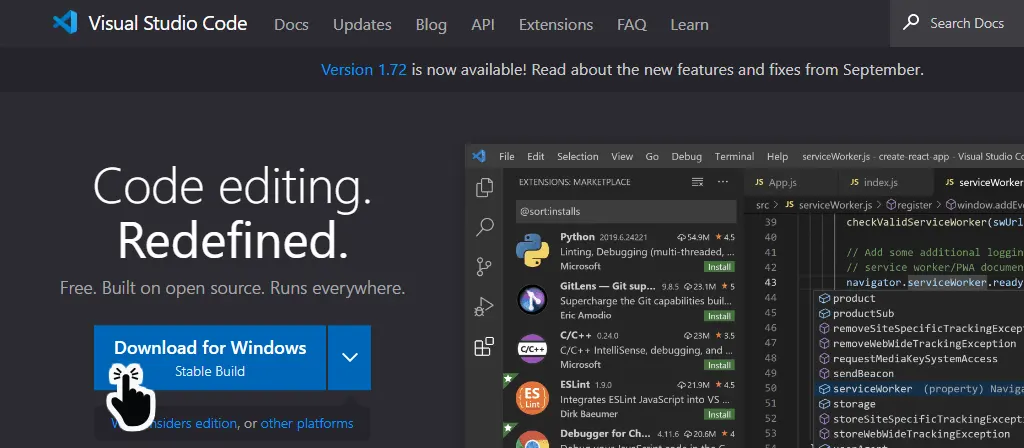This screenshot has height=448, width=1024.
Task: Go to the Blog page
Action: (431, 25)
